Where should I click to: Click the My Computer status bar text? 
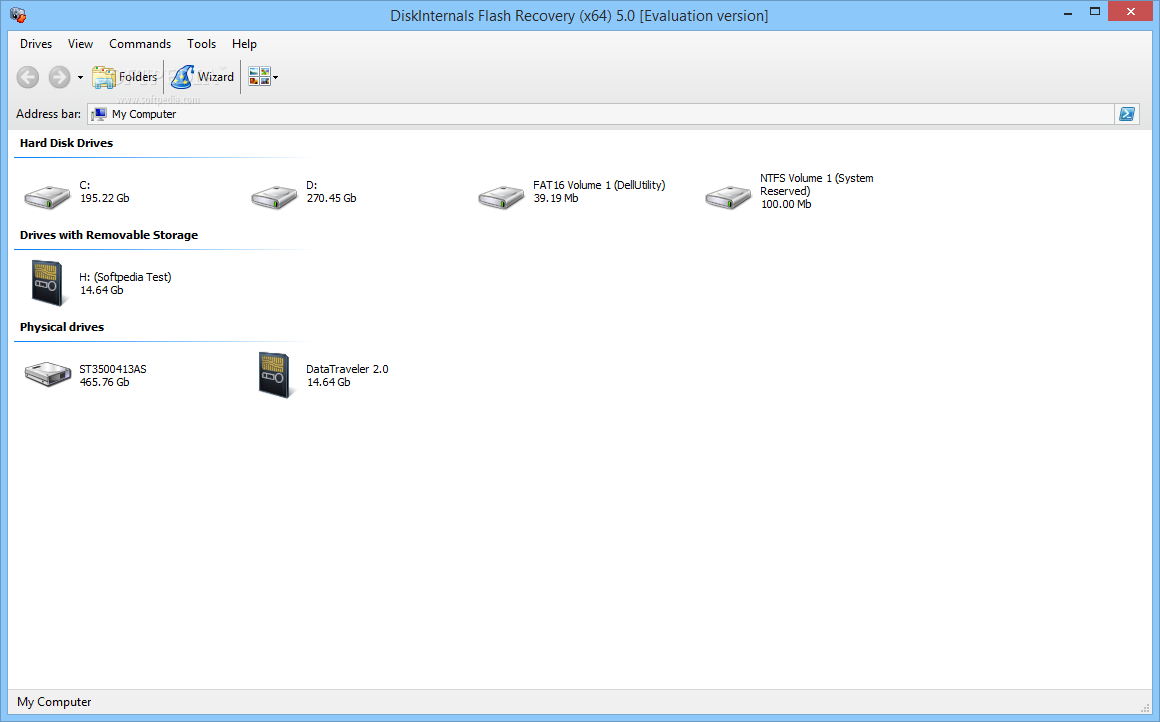coord(54,702)
